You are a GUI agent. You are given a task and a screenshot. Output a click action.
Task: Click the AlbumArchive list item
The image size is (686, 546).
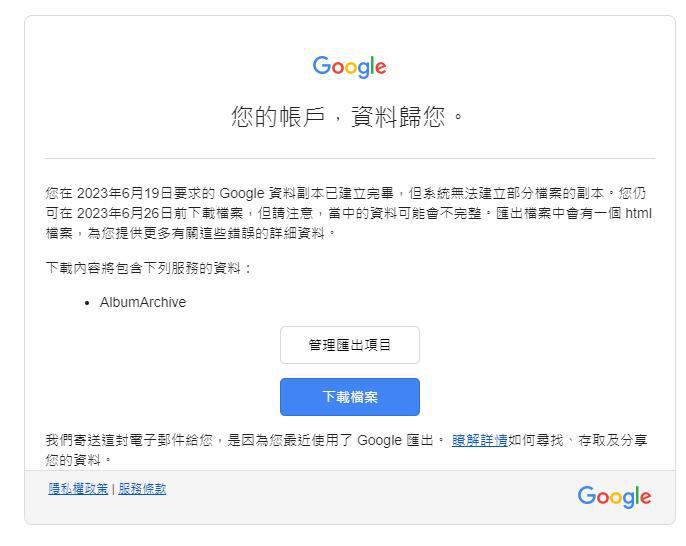click(143, 302)
